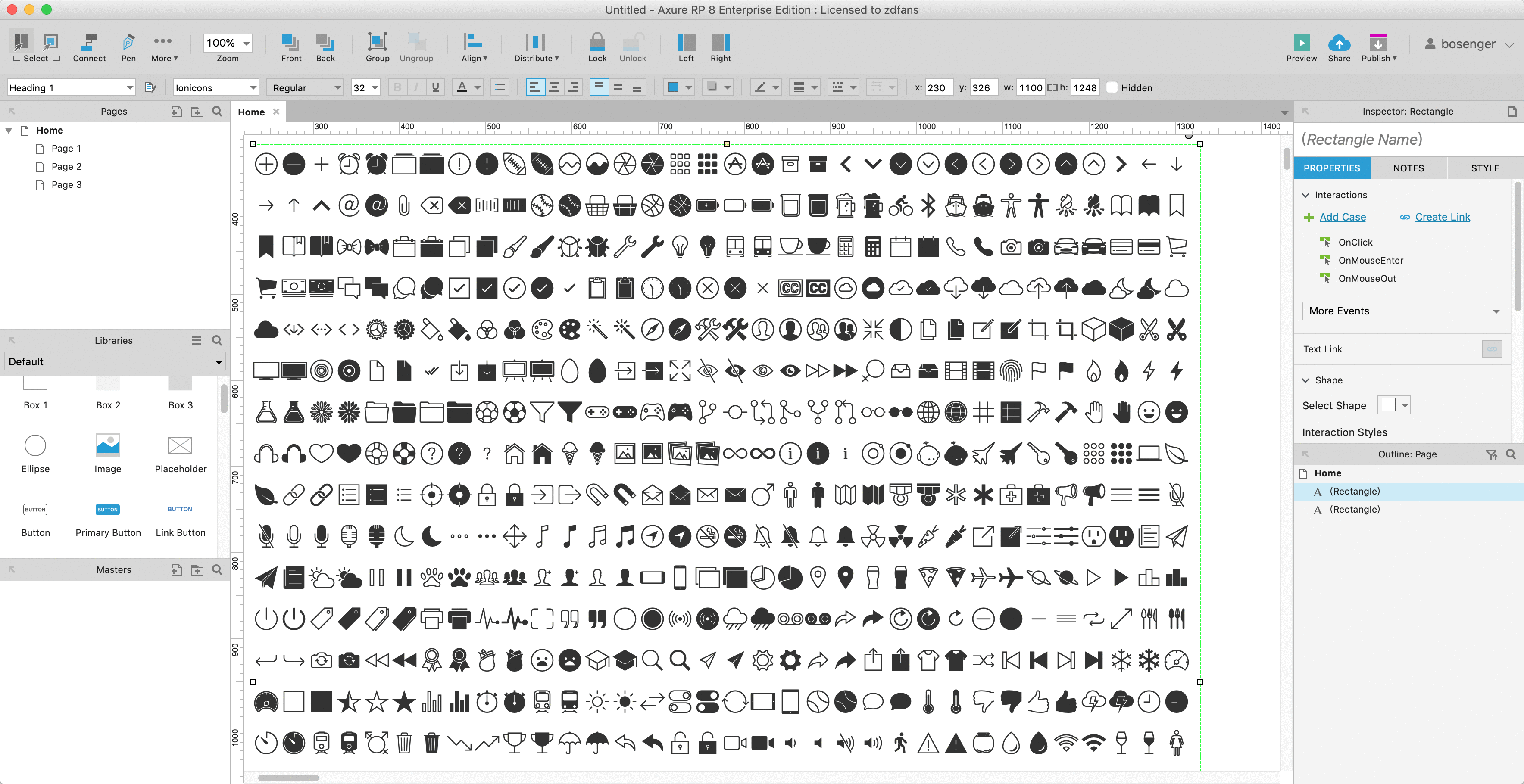Toggle underline formatting

pyautogui.click(x=435, y=87)
